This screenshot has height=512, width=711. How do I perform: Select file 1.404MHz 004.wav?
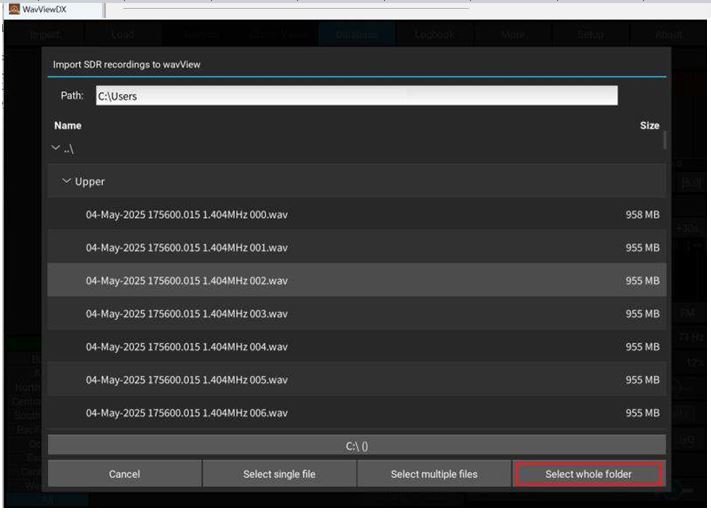pyautogui.click(x=187, y=347)
